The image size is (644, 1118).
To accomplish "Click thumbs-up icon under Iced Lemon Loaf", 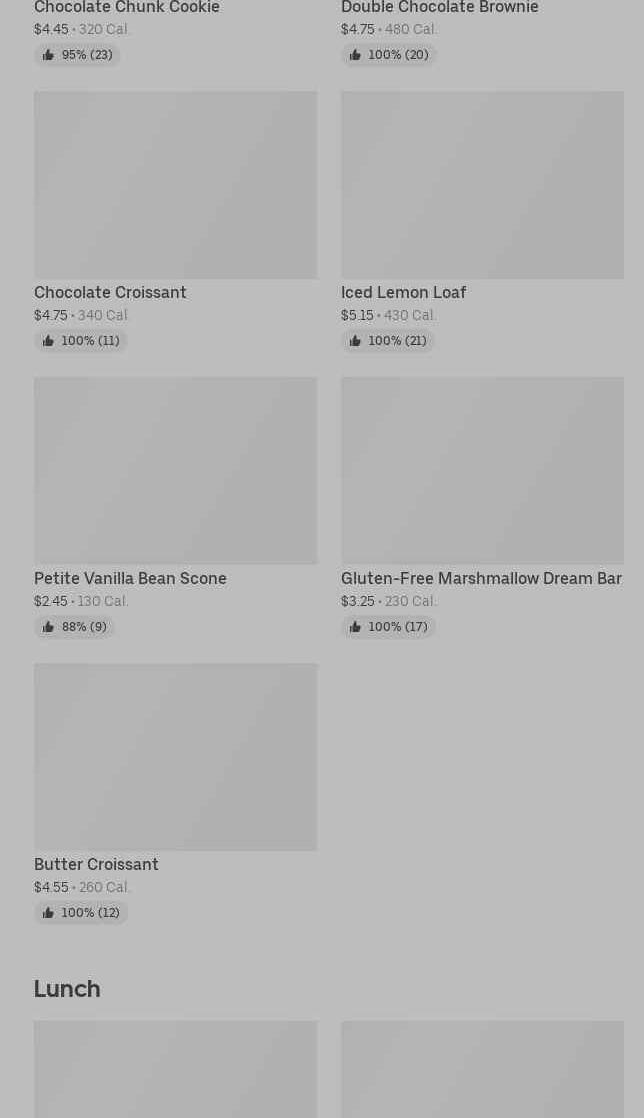I will point(355,341).
